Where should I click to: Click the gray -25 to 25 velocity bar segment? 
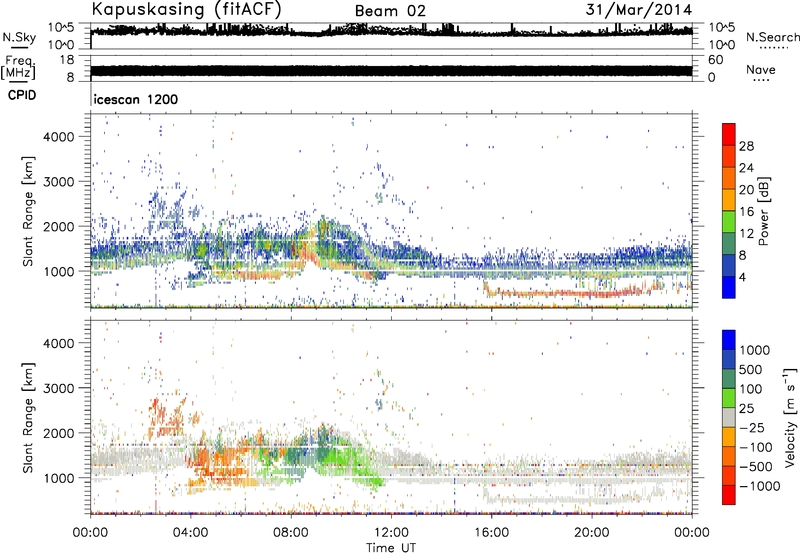[729, 417]
